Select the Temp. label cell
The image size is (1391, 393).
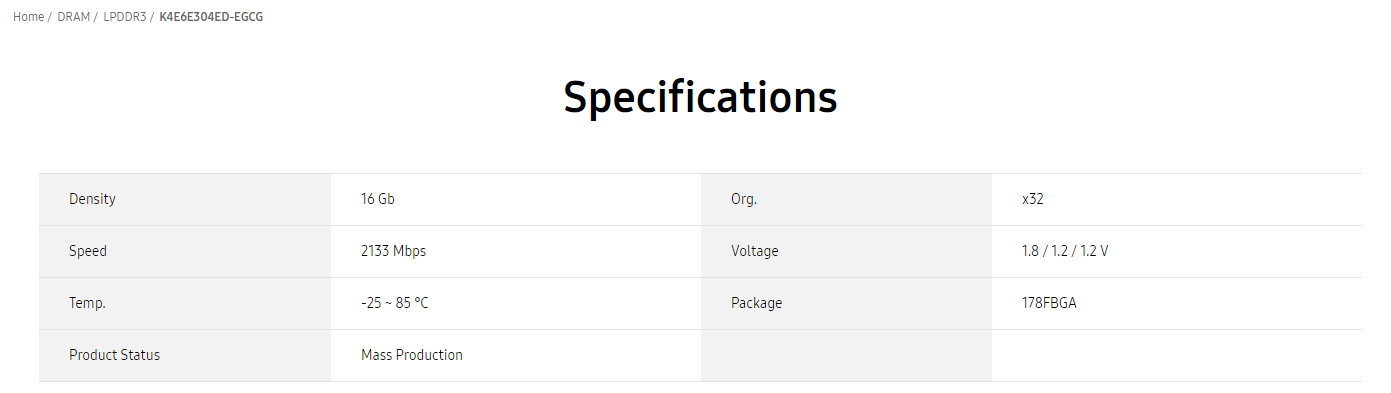point(185,304)
